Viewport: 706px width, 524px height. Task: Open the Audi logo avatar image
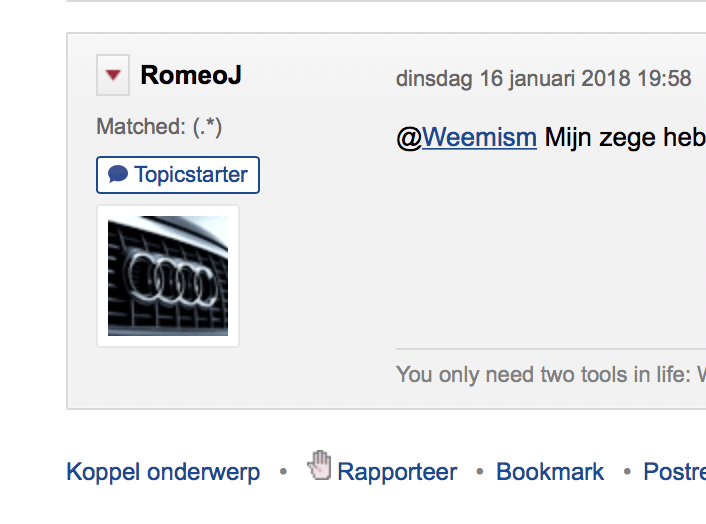point(168,276)
